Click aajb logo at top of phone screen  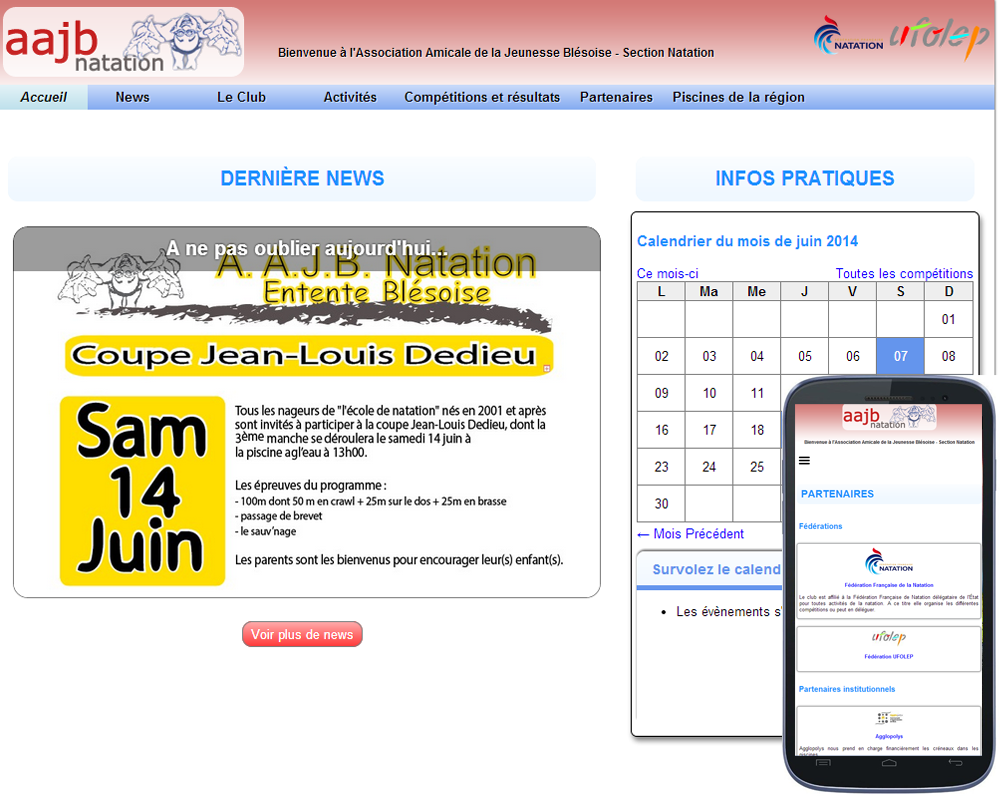pos(889,417)
